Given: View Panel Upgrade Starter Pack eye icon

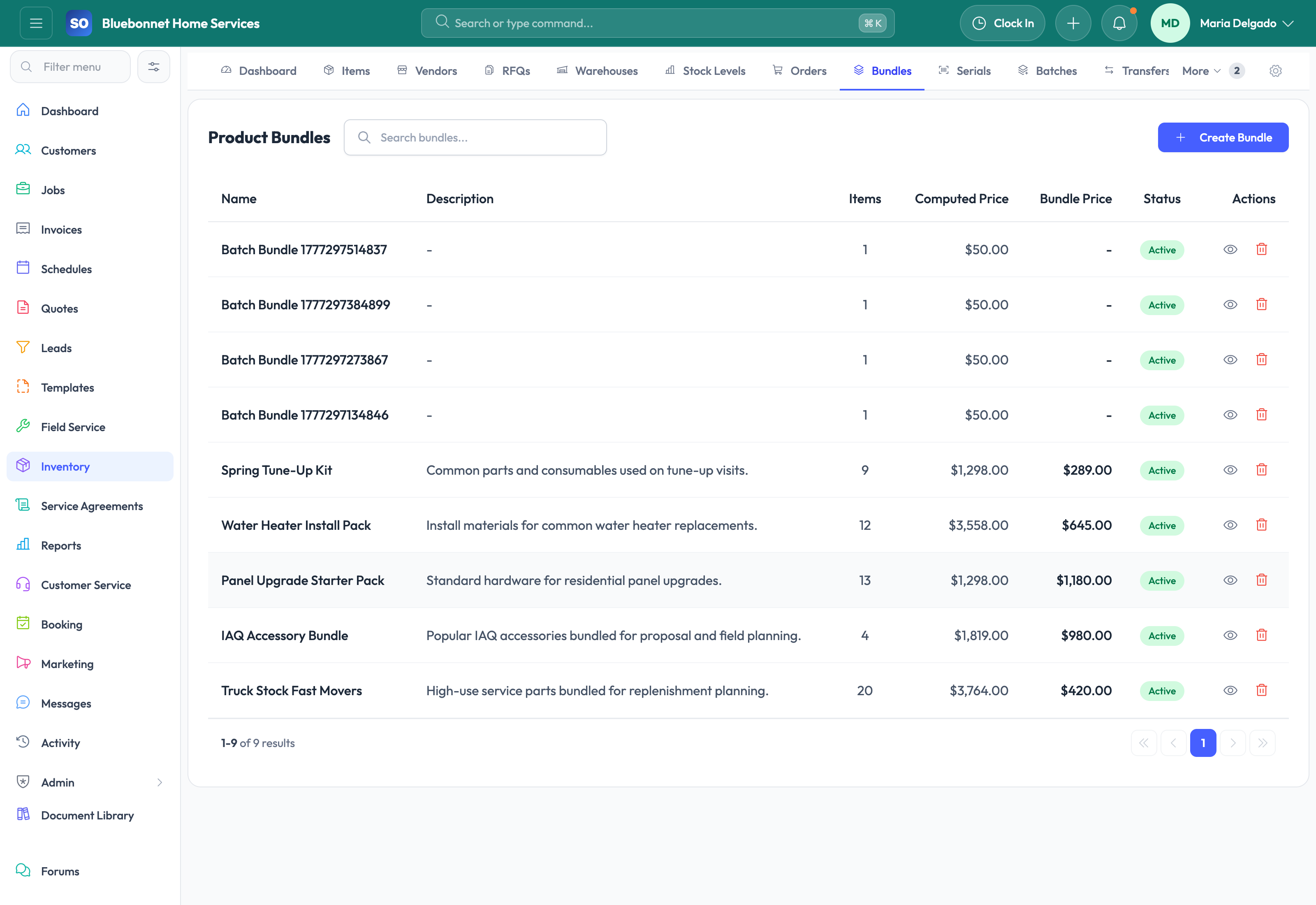Looking at the screenshot, I should click(x=1230, y=580).
